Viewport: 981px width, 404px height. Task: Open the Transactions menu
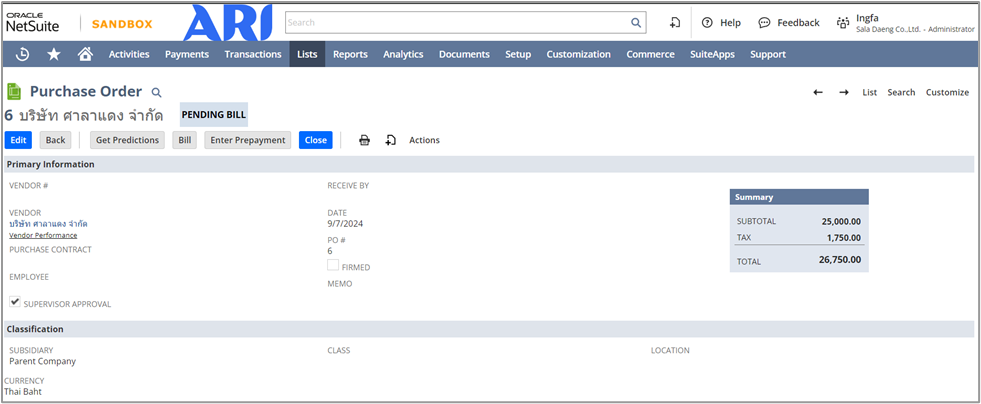(253, 54)
